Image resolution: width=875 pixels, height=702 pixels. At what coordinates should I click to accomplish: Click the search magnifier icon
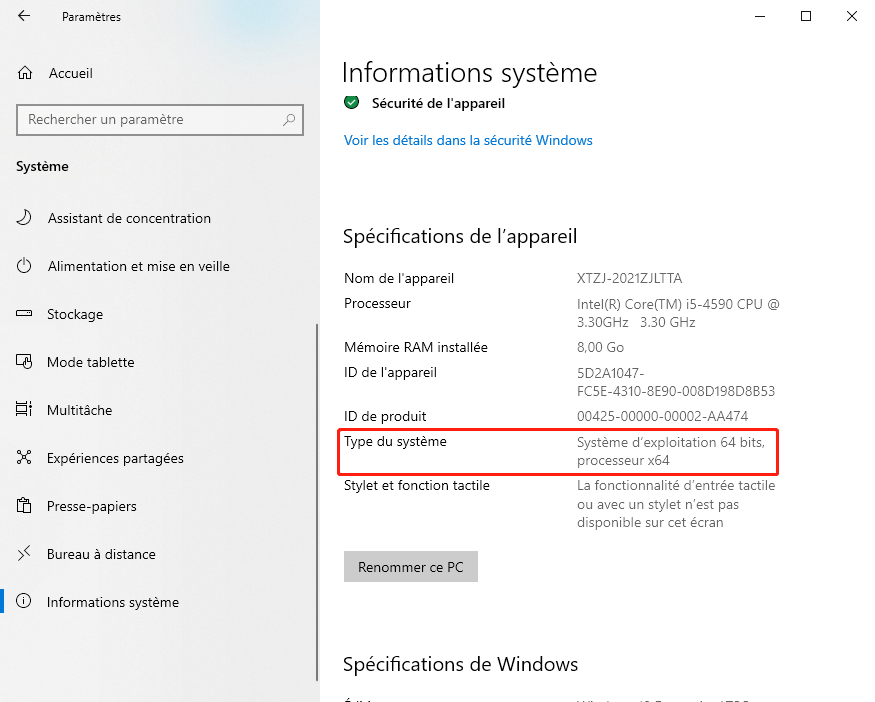point(289,120)
